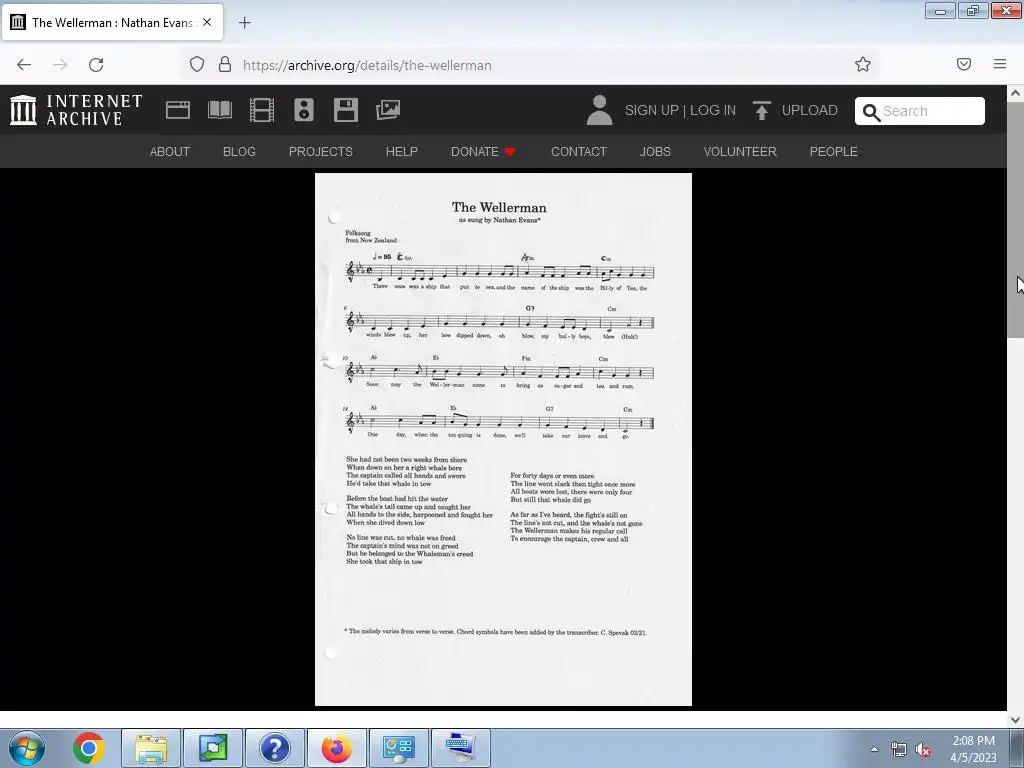Open the Audio speaker icon
1024x768 pixels.
[x=304, y=110]
